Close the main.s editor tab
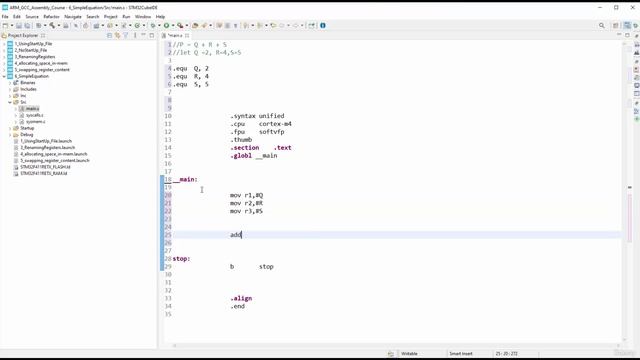The height and width of the screenshot is (360, 640). 187,36
